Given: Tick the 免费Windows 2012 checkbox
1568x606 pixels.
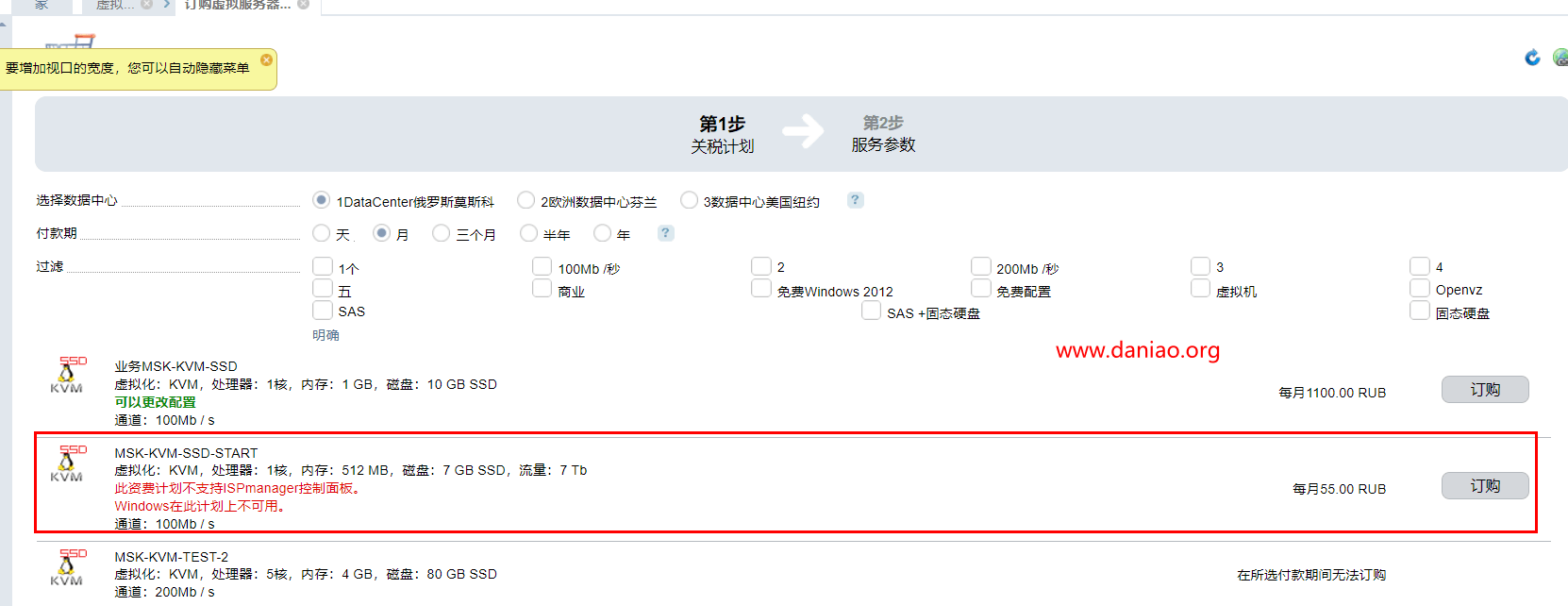Looking at the screenshot, I should coord(761,288).
